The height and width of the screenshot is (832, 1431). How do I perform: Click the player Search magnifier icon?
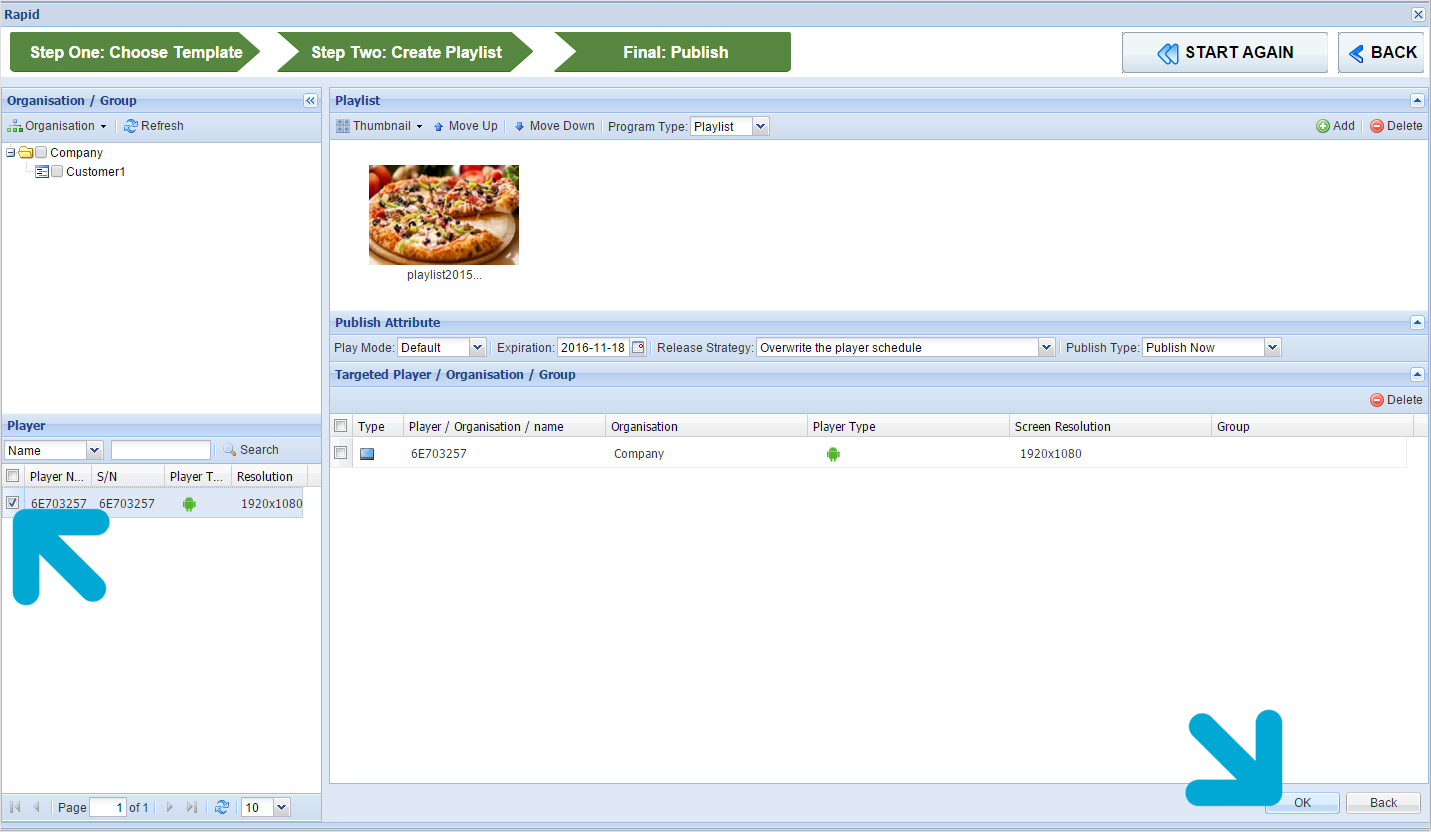click(229, 450)
